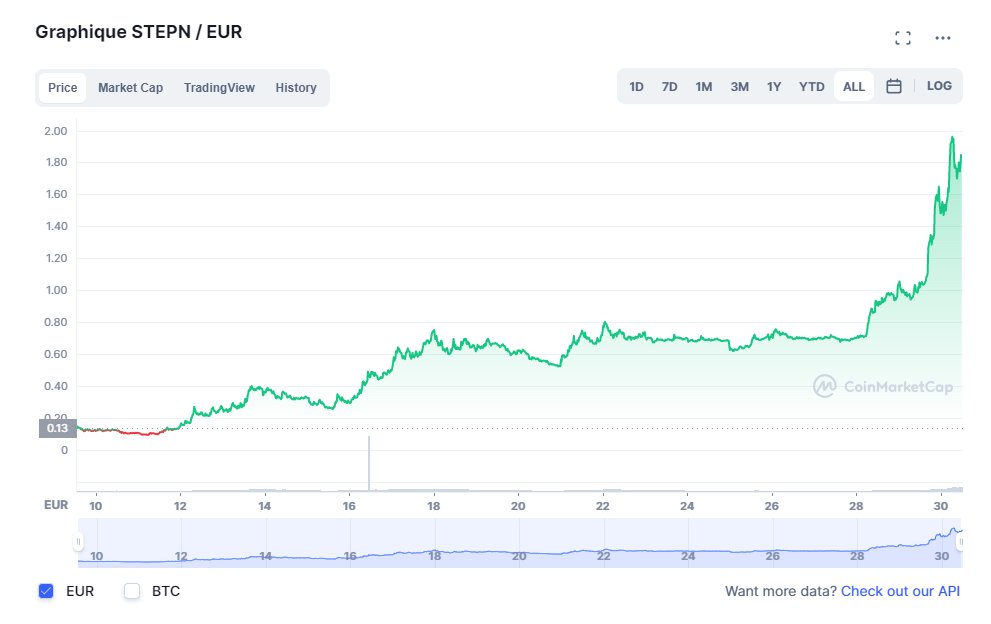Screen dimensions: 991x624
Task: Click the 0.13 price marker label
Action: 58,428
